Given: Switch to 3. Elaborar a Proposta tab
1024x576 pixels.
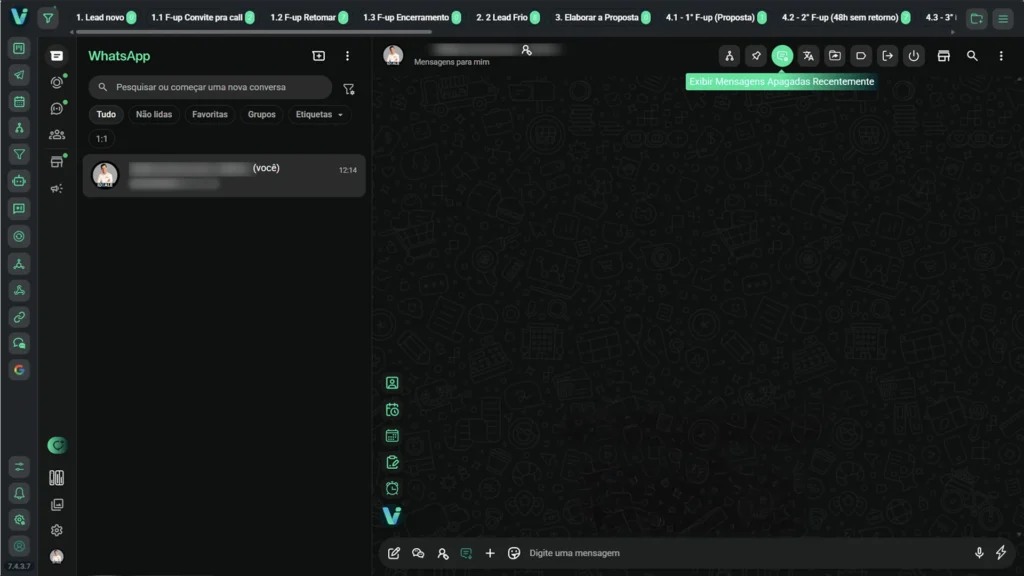Looking at the screenshot, I should pos(596,17).
